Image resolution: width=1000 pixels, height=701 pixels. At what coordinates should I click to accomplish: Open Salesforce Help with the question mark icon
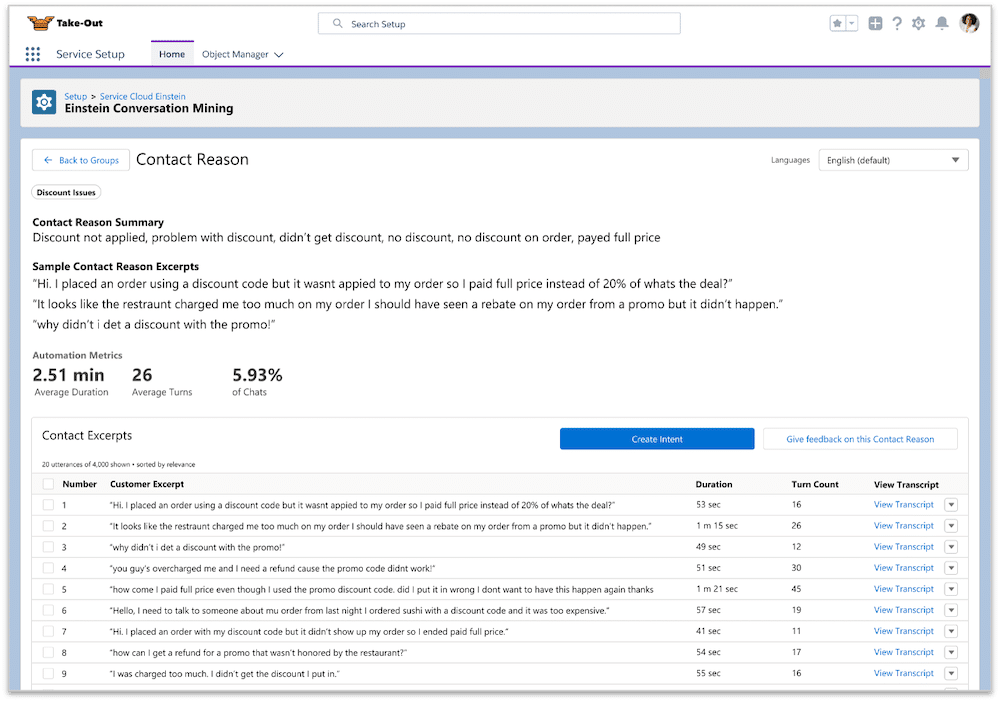896,22
